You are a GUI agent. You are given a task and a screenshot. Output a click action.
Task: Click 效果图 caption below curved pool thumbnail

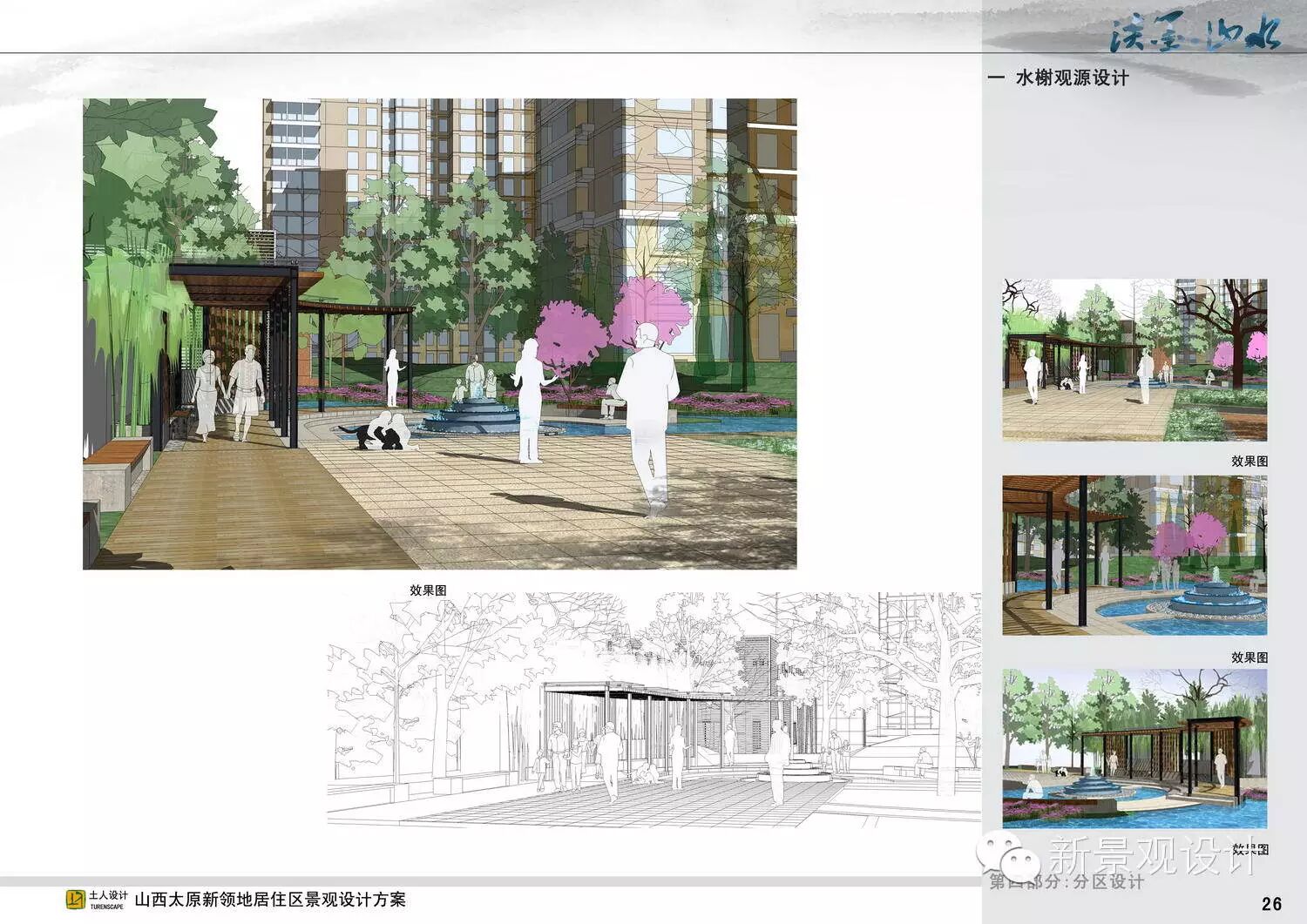click(1249, 658)
